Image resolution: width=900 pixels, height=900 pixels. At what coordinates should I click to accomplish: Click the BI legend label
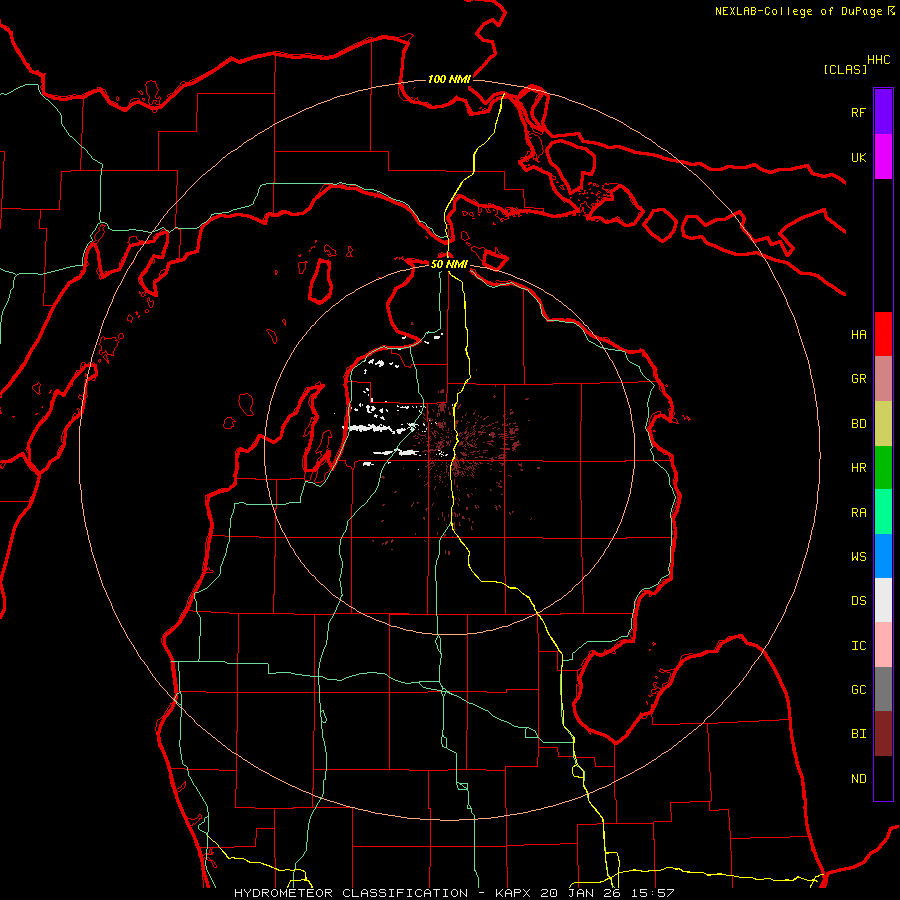[x=858, y=734]
